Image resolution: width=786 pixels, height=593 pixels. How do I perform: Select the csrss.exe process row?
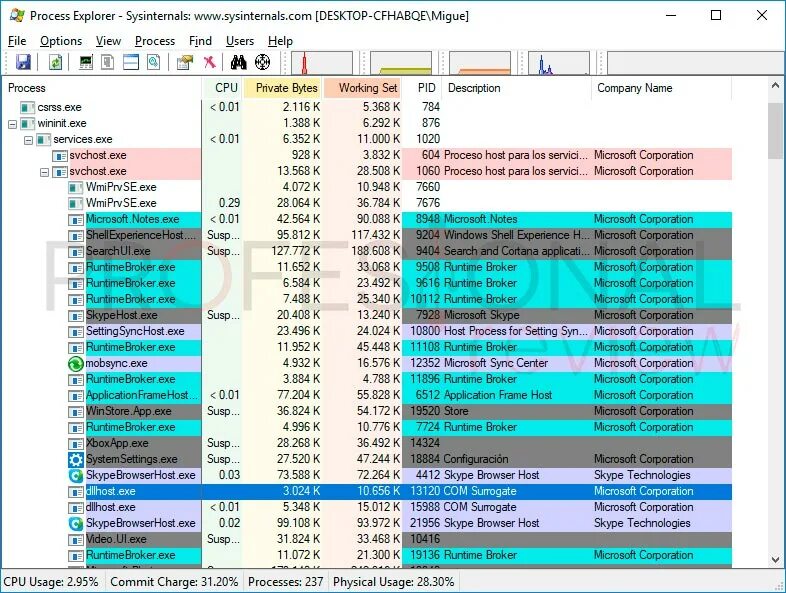pos(367,107)
